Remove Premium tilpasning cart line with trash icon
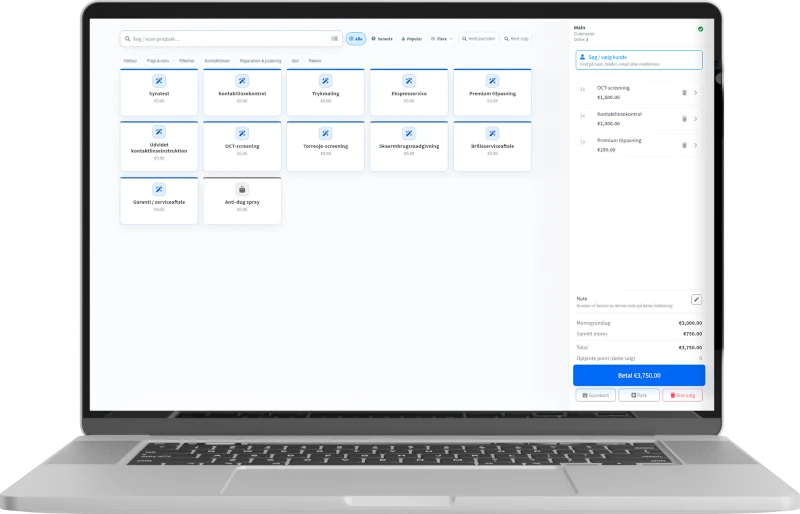 pyautogui.click(x=684, y=145)
